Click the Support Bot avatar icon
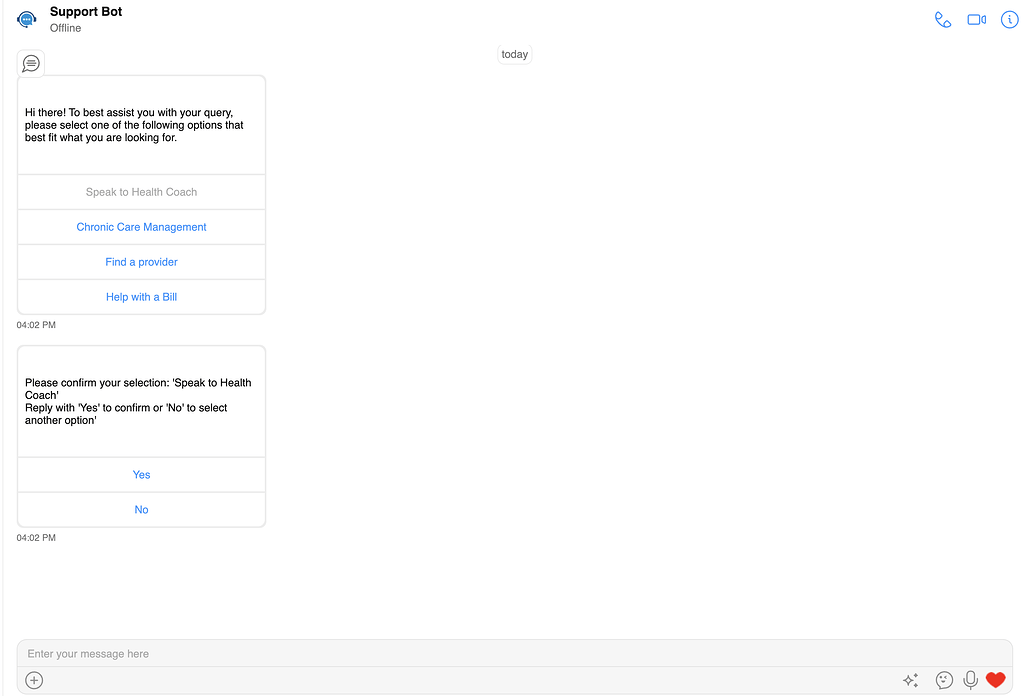This screenshot has height=696, width=1024. coord(27,20)
